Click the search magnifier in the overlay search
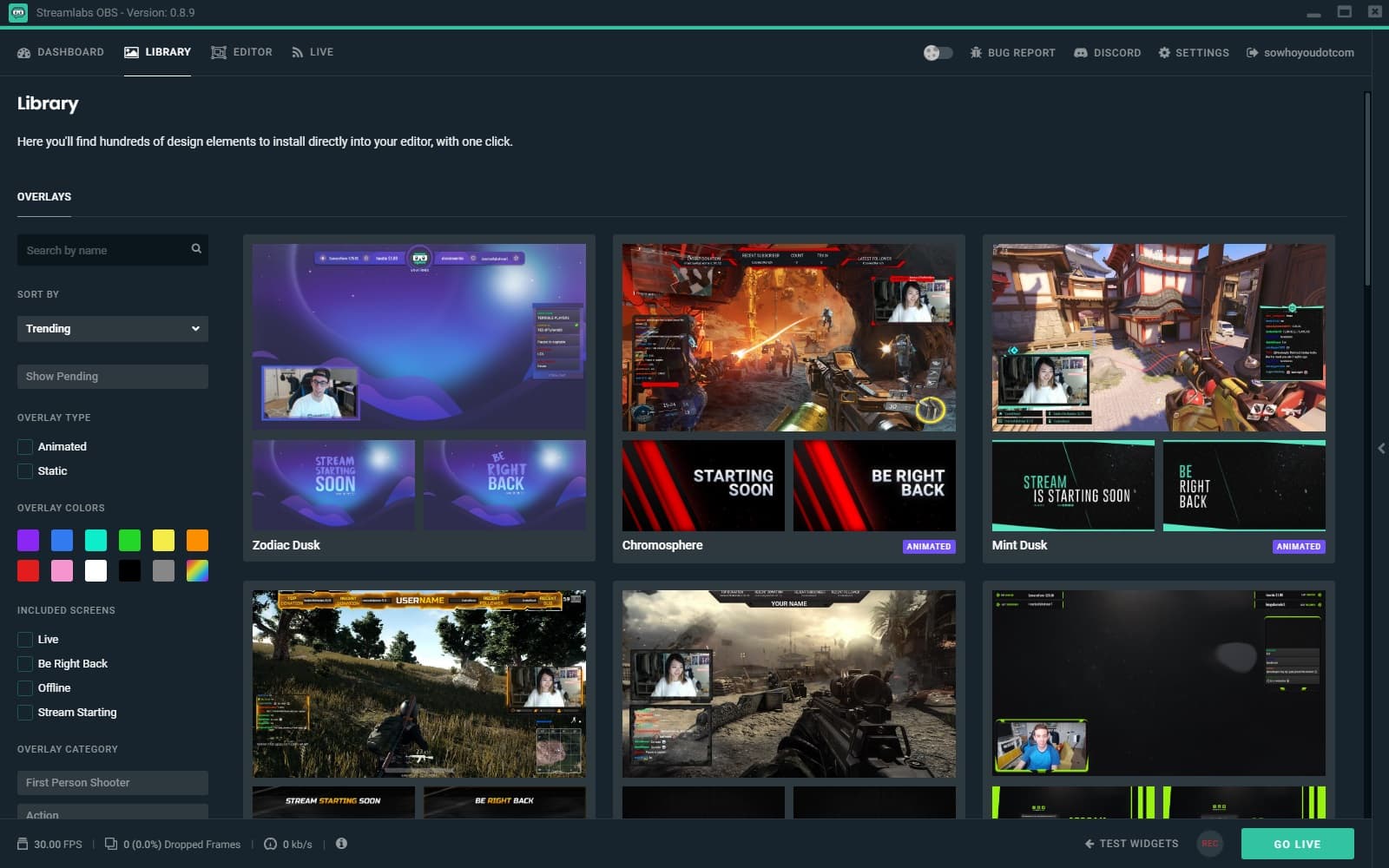 pyautogui.click(x=195, y=250)
